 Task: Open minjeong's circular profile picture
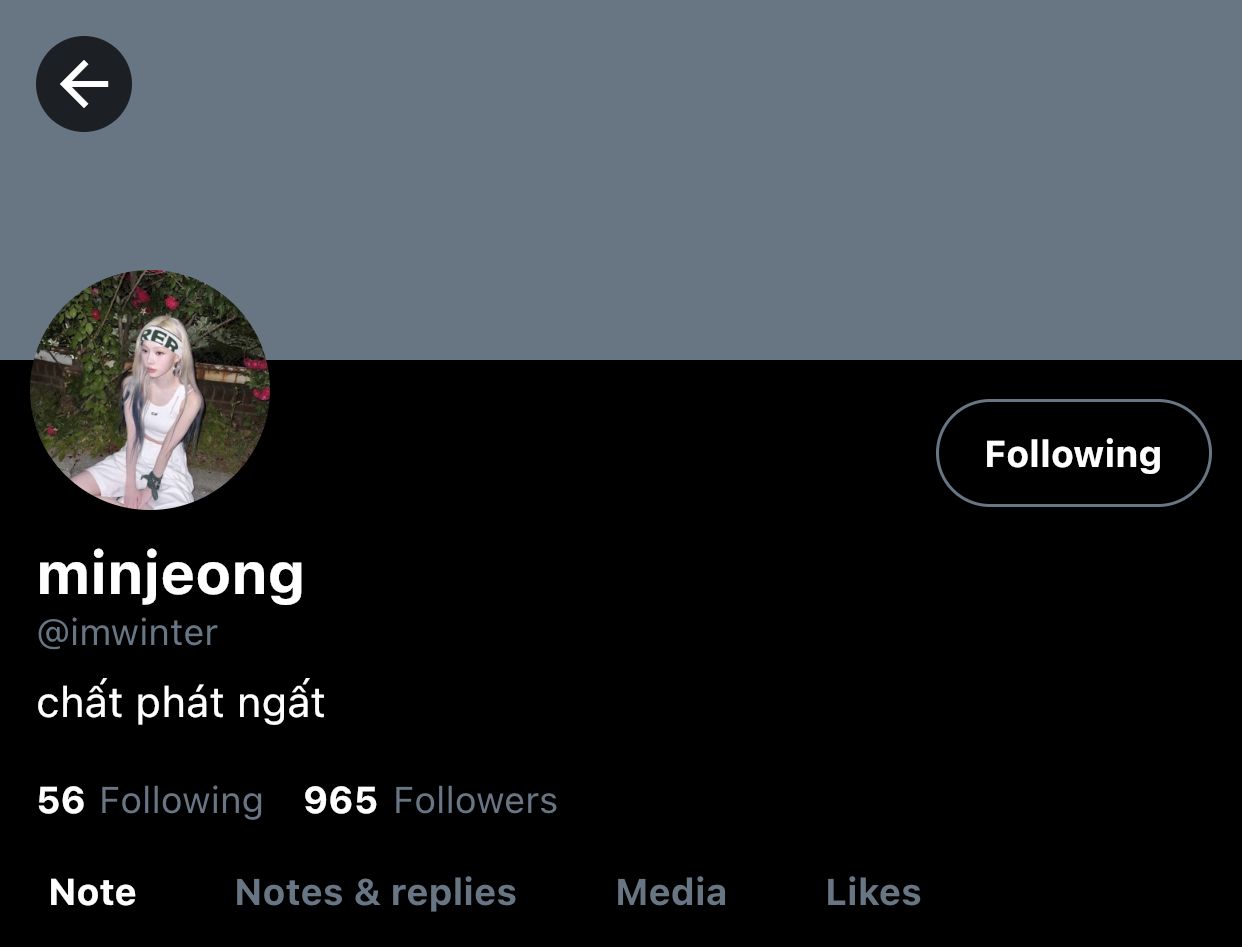150,390
